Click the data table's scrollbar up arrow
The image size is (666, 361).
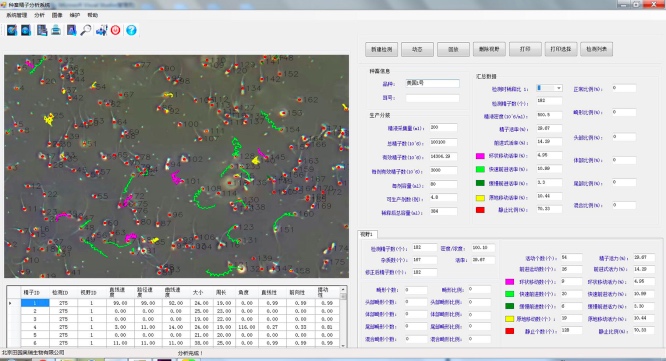(x=343, y=290)
